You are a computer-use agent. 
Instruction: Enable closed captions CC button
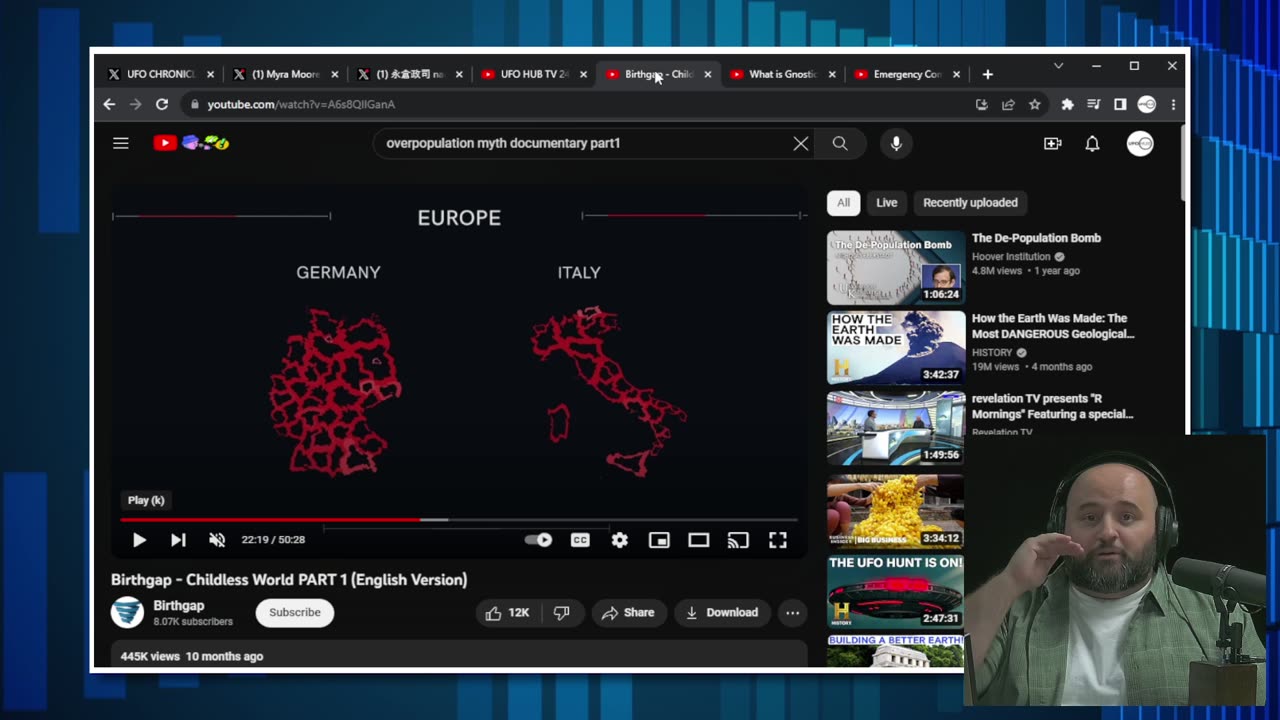(x=580, y=540)
